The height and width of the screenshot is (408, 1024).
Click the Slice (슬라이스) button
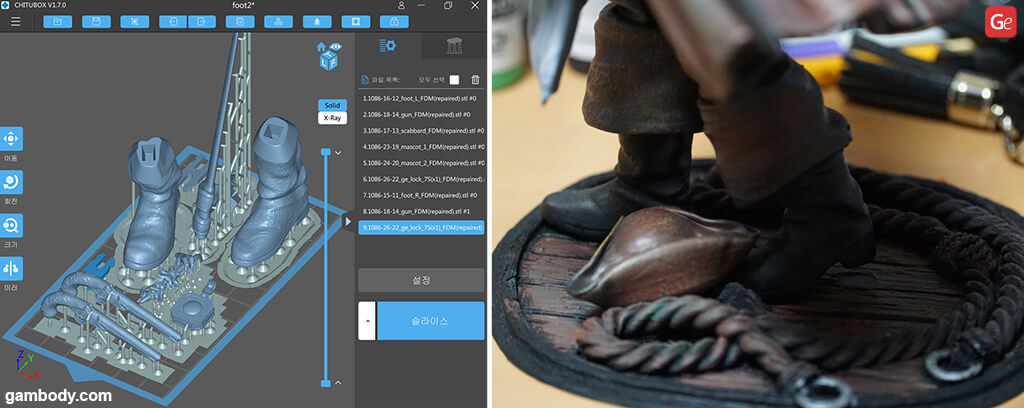click(x=430, y=321)
